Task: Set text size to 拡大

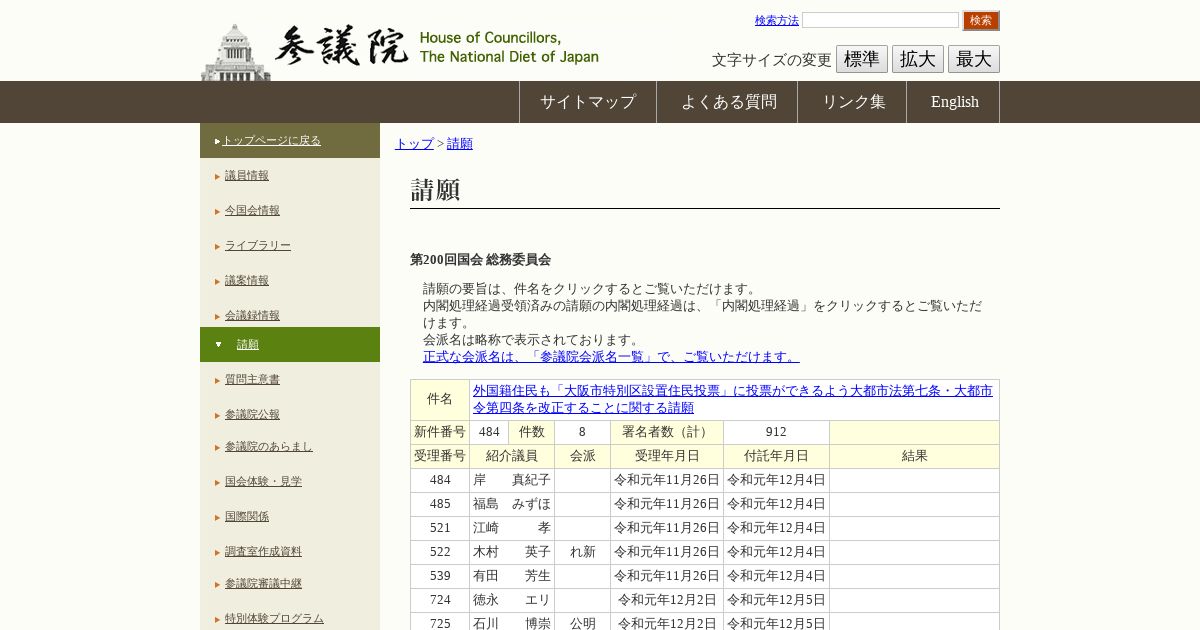Action: [917, 59]
